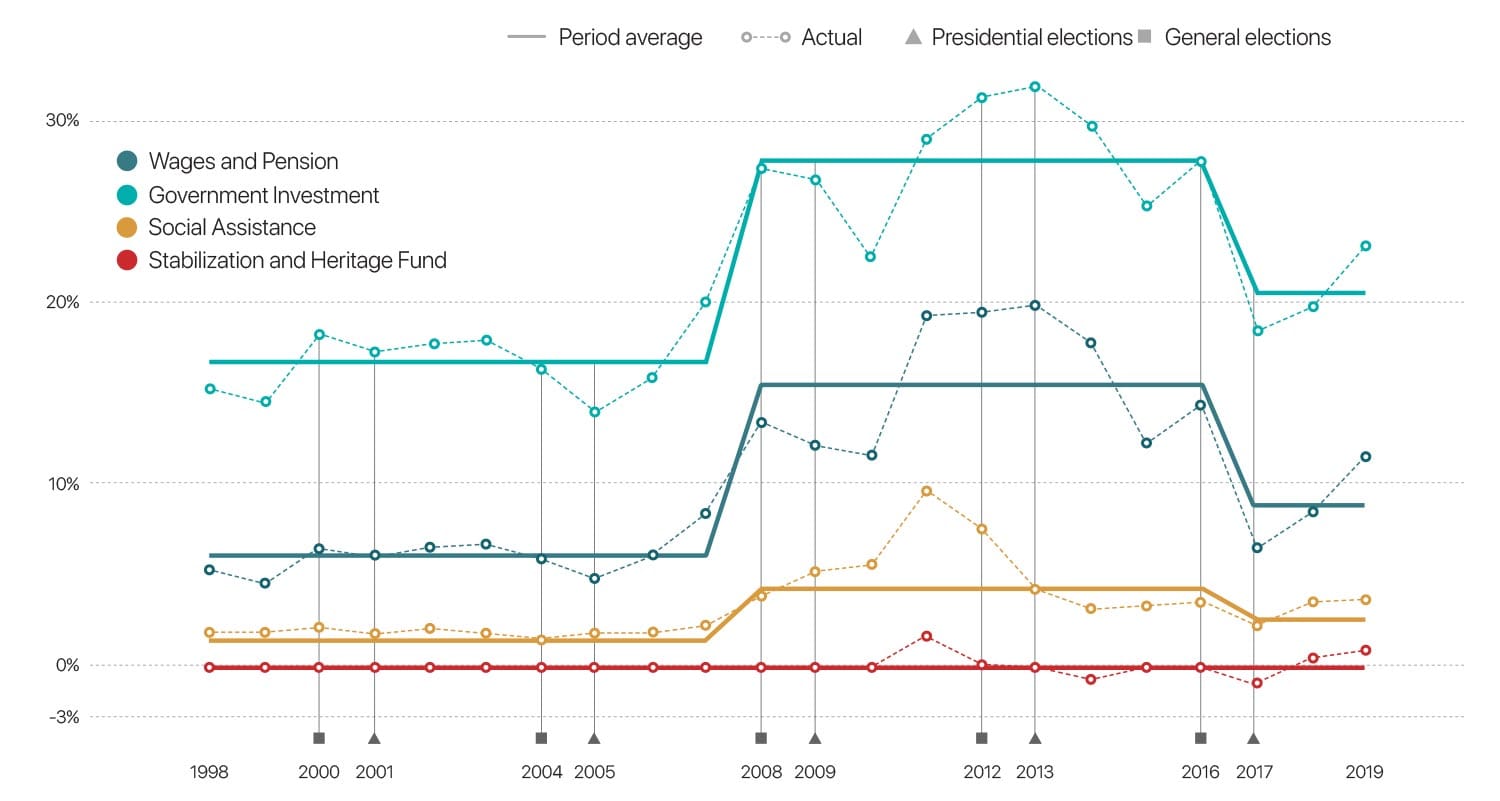This screenshot has height=801, width=1500.
Task: Click the 2009 presidential election triangle marker
Action: (815, 738)
